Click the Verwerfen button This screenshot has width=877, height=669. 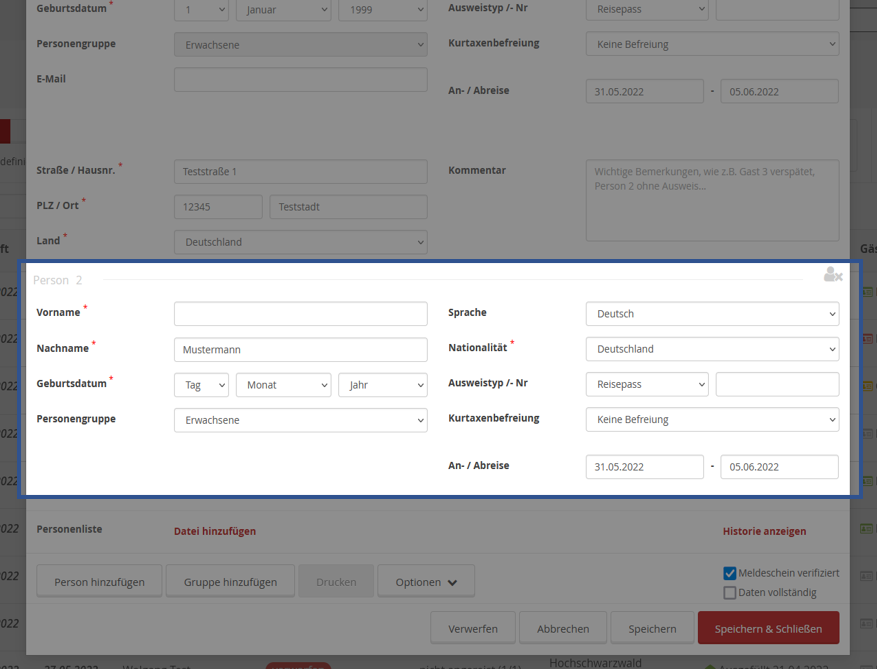coord(472,629)
